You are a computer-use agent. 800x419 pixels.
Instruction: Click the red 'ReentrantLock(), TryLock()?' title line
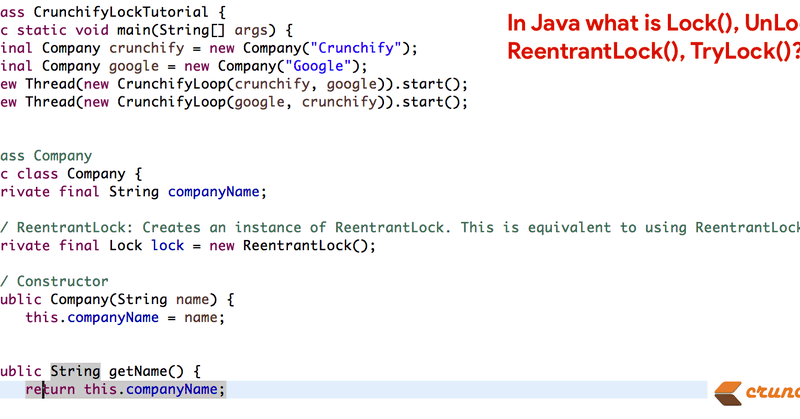pyautogui.click(x=654, y=52)
